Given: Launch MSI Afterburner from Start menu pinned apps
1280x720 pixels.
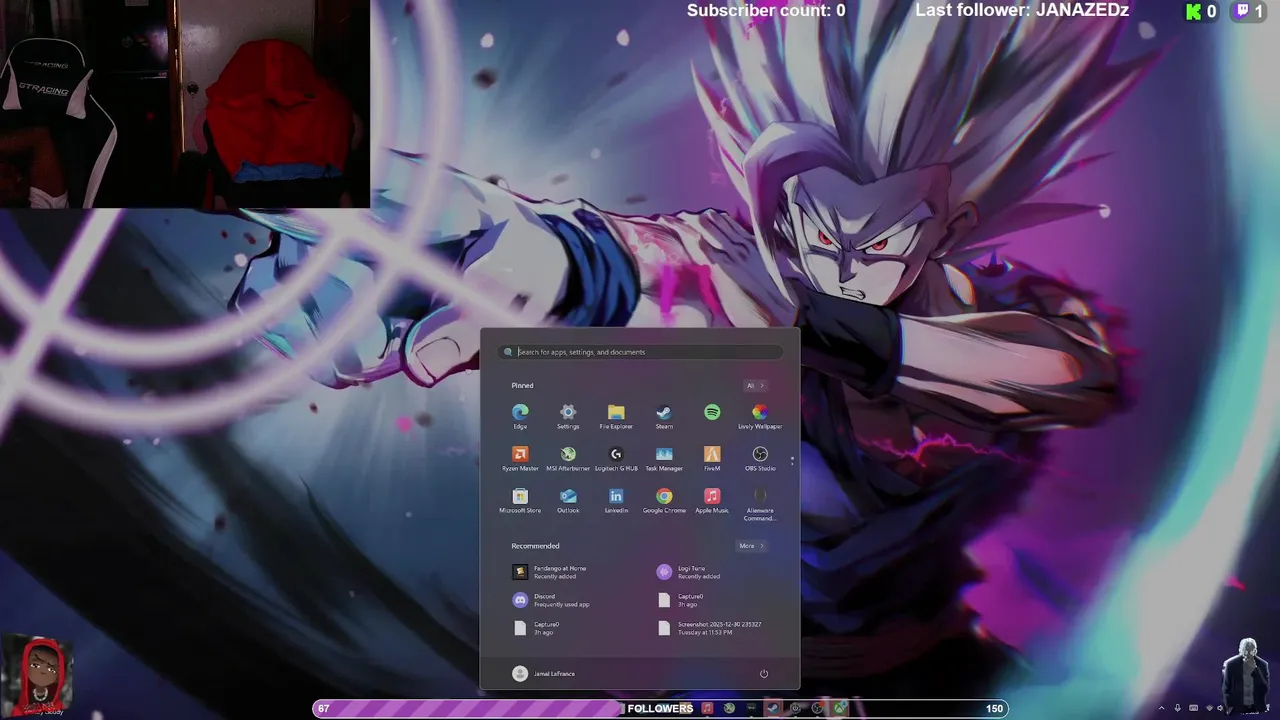Looking at the screenshot, I should (x=568, y=458).
